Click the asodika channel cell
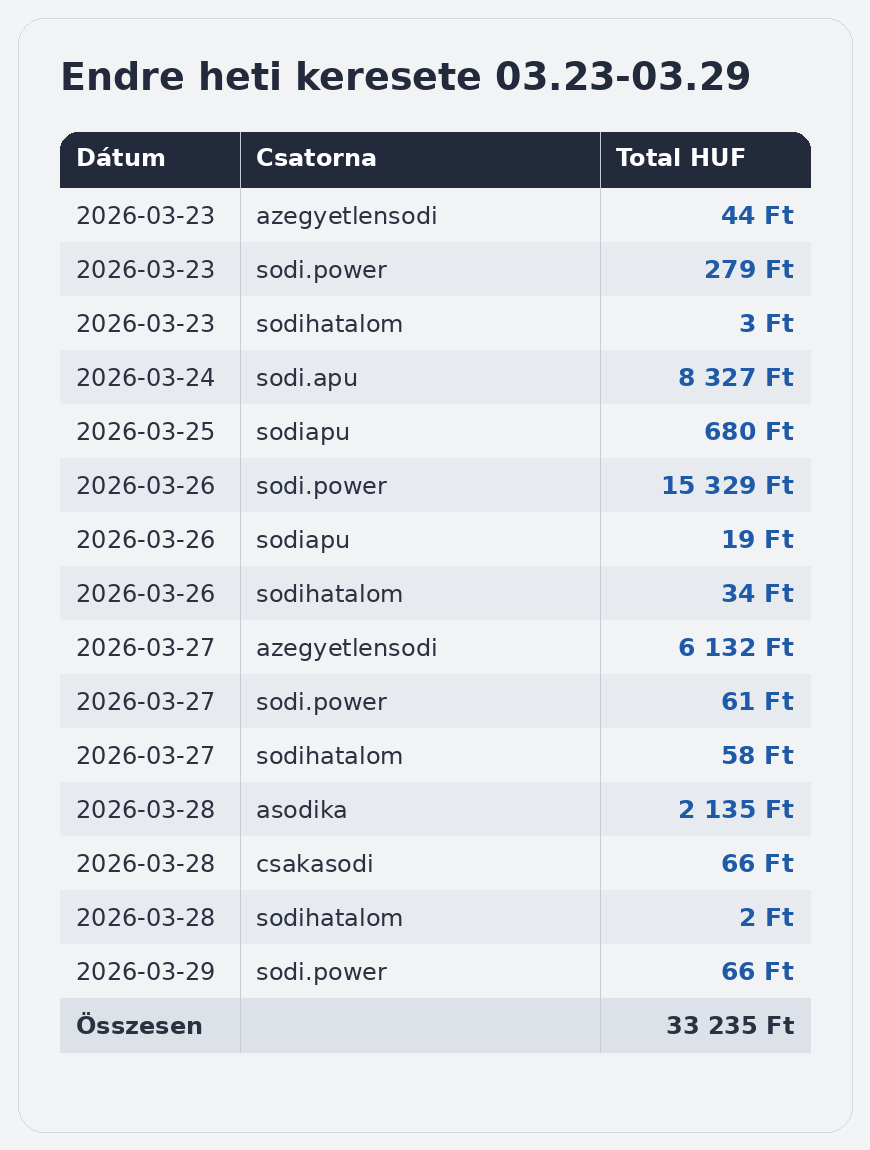This screenshot has height=1150, width=870. pos(301,810)
